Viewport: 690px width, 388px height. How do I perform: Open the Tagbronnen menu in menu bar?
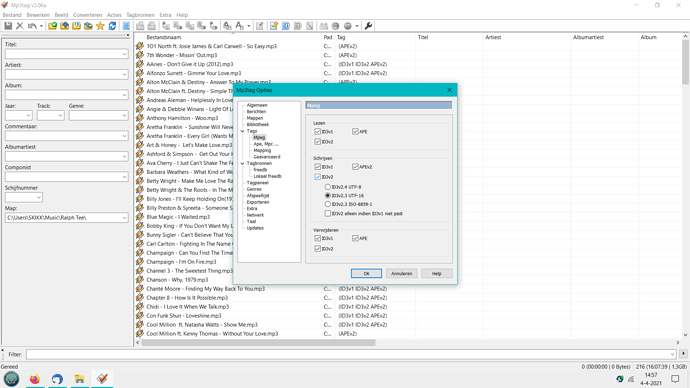140,15
